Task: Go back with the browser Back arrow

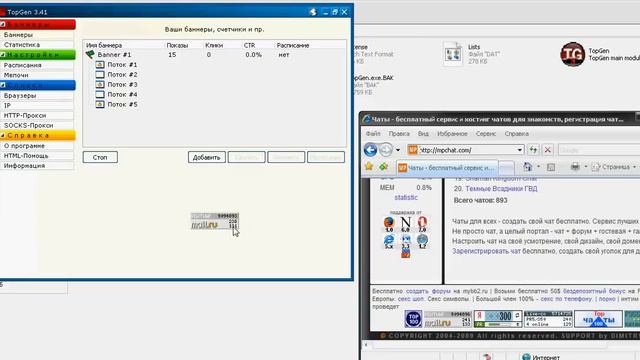Action: 370,150
